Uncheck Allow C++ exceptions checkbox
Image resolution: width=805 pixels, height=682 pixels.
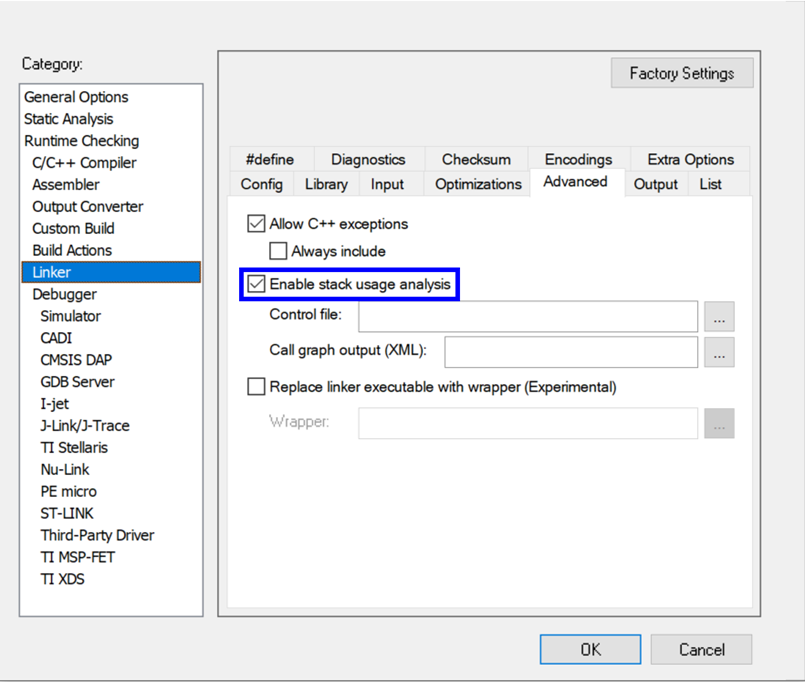click(257, 224)
